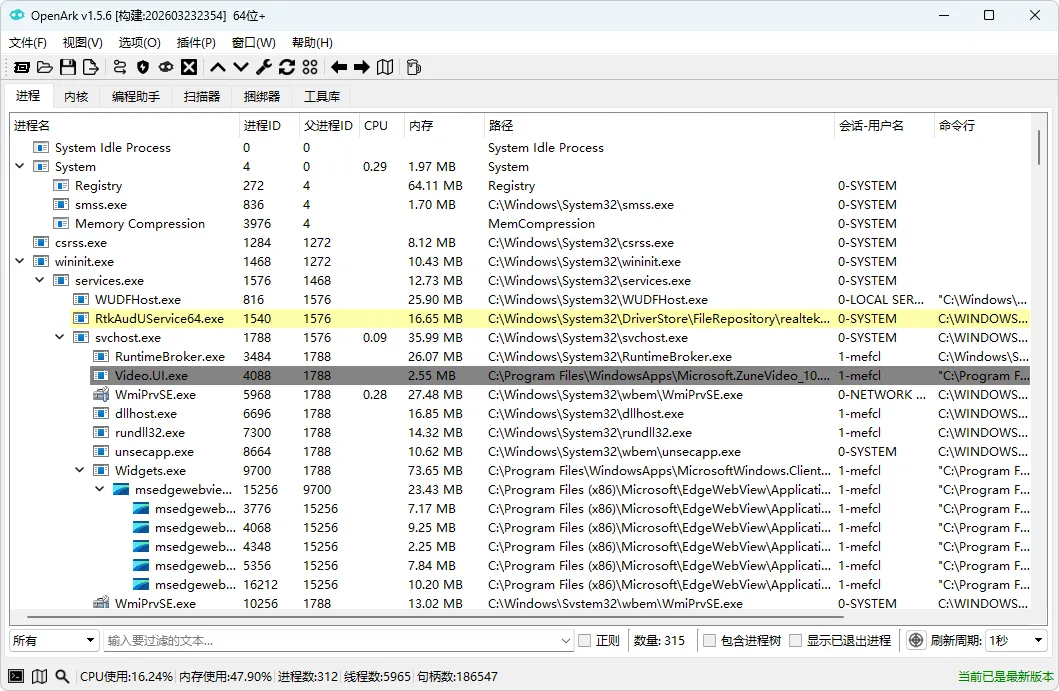The image size is (1059, 691).
Task: Open the 插件(P) menu
Action: click(196, 43)
